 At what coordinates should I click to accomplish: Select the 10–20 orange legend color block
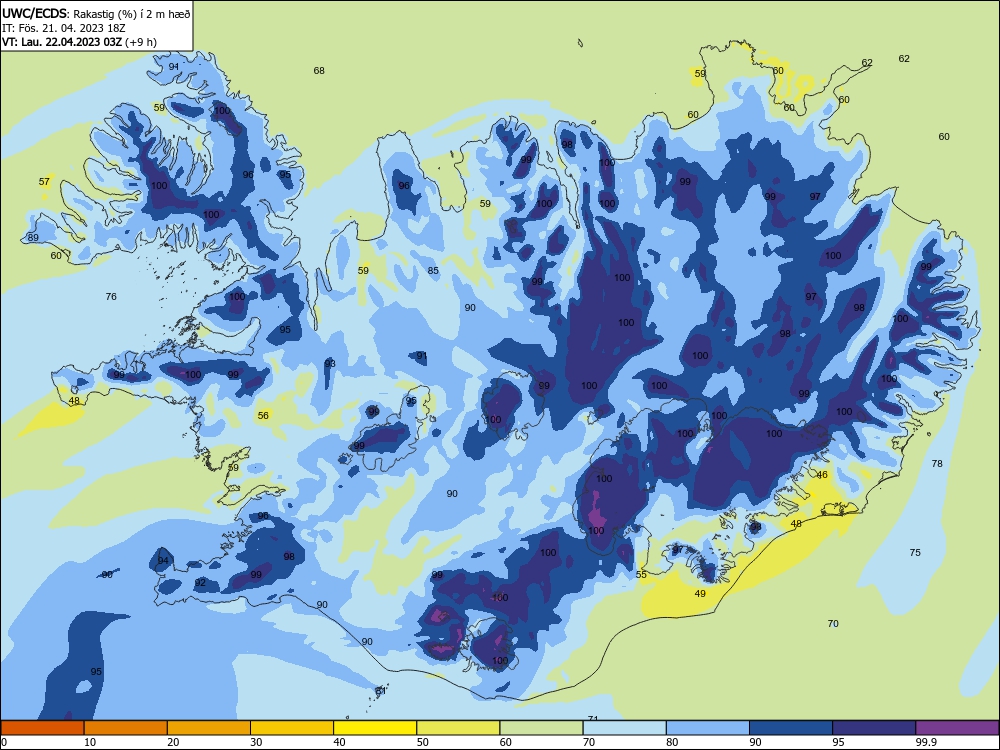click(x=126, y=728)
